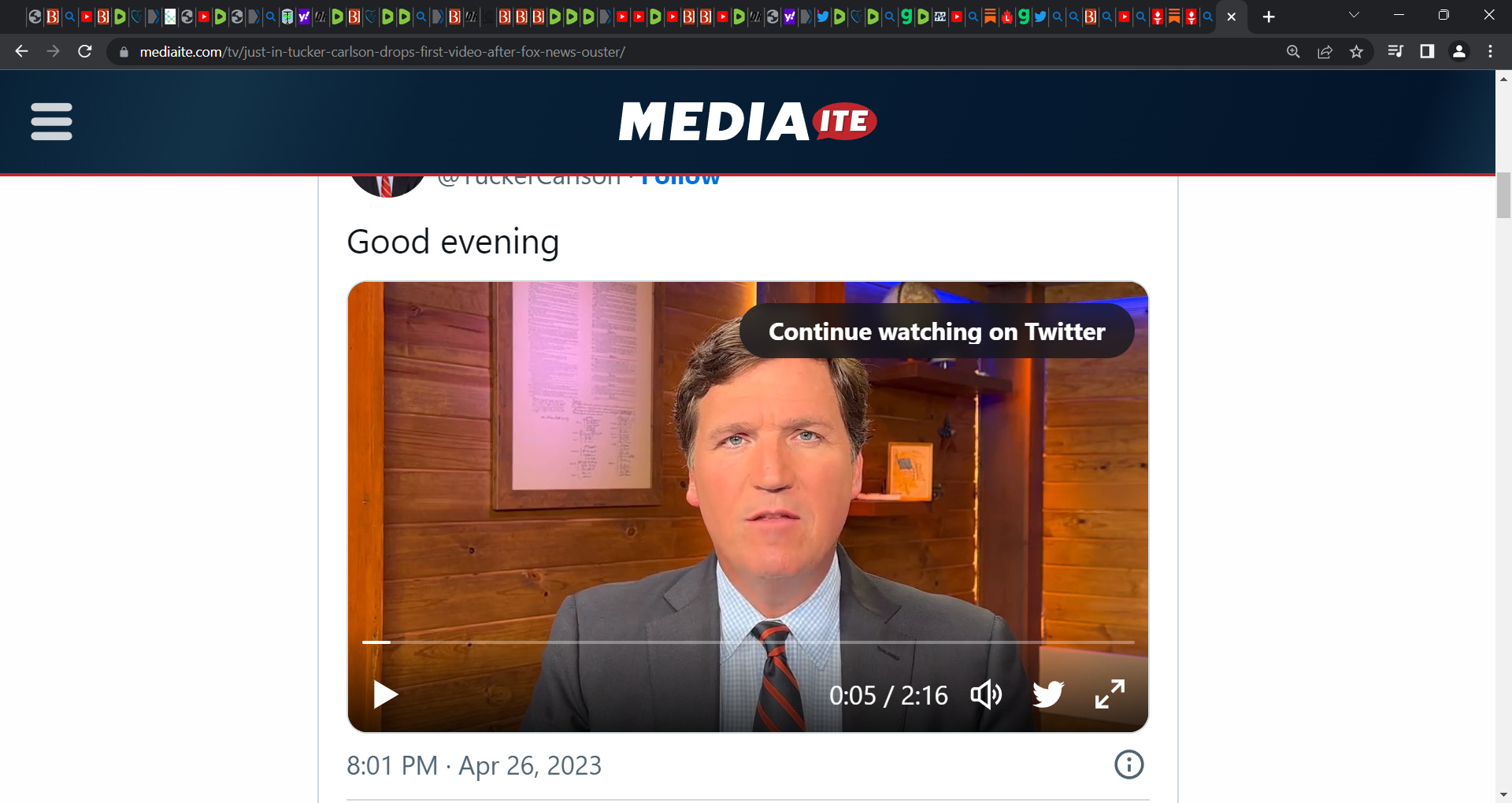Toggle the browser side panel
Viewport: 1512px width, 803px height.
tap(1427, 52)
